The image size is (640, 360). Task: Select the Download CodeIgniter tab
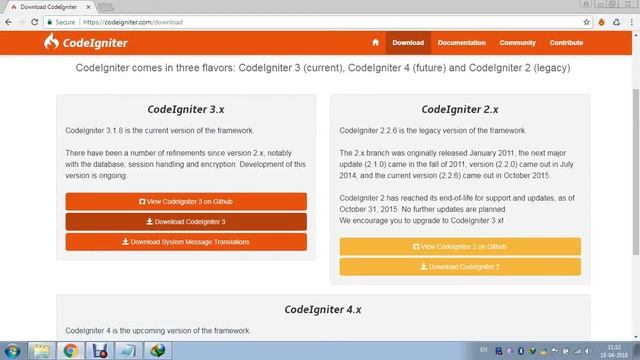tap(48, 7)
